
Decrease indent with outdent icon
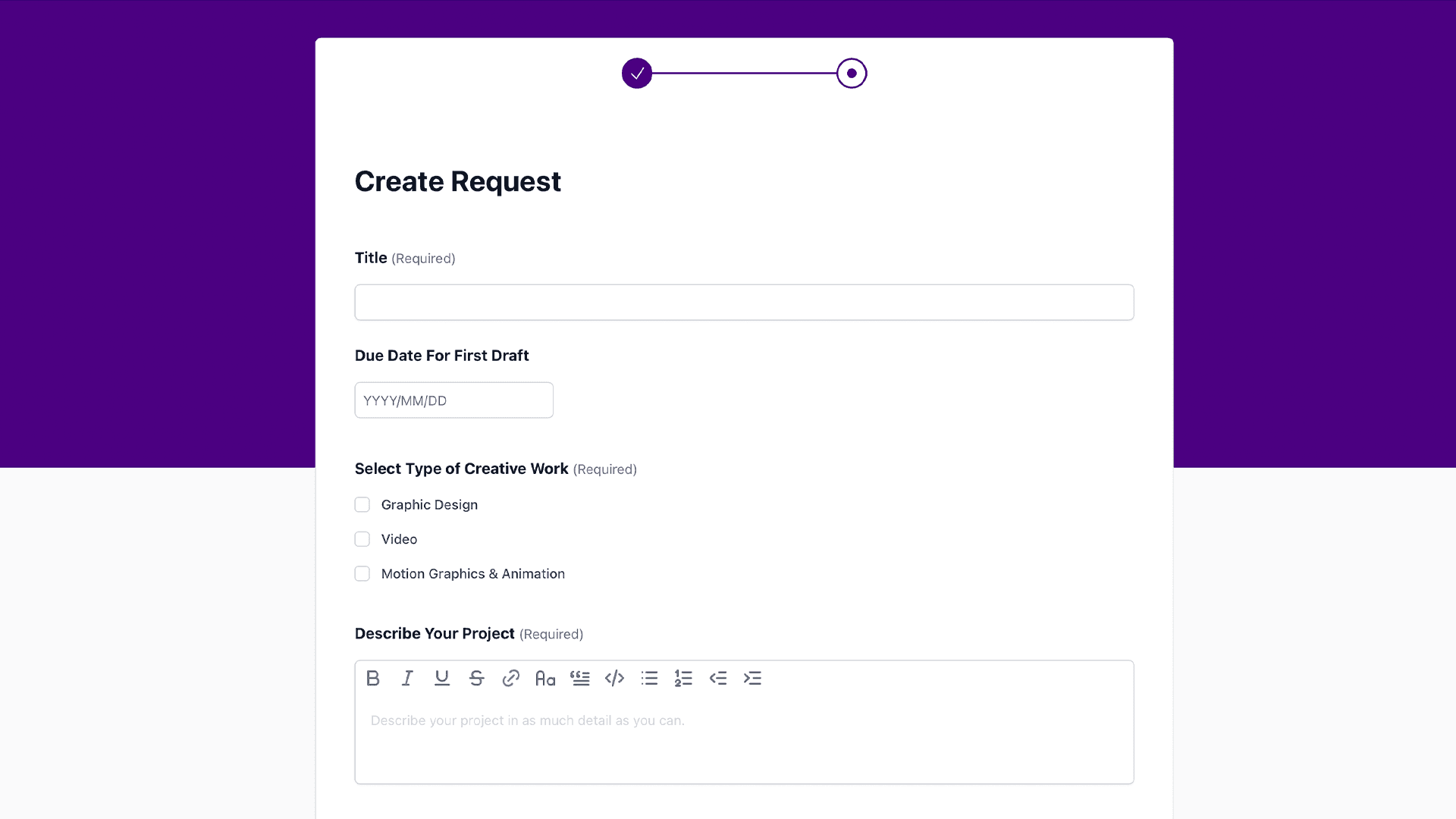click(718, 678)
